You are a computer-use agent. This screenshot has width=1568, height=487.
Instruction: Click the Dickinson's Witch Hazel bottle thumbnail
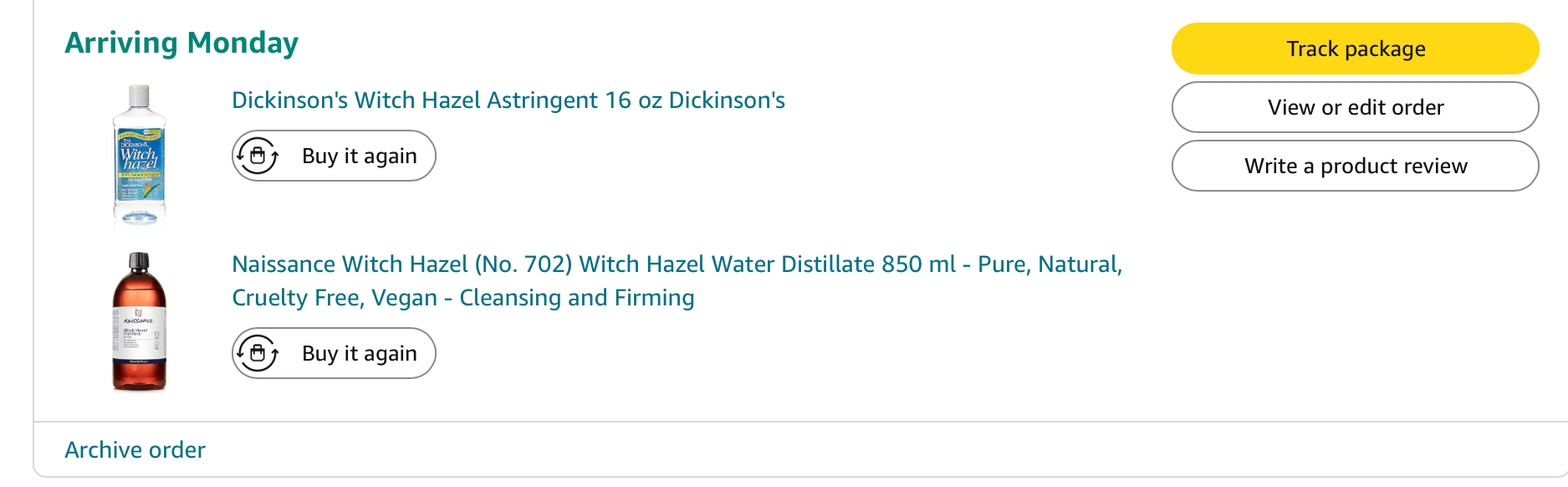coord(139,156)
